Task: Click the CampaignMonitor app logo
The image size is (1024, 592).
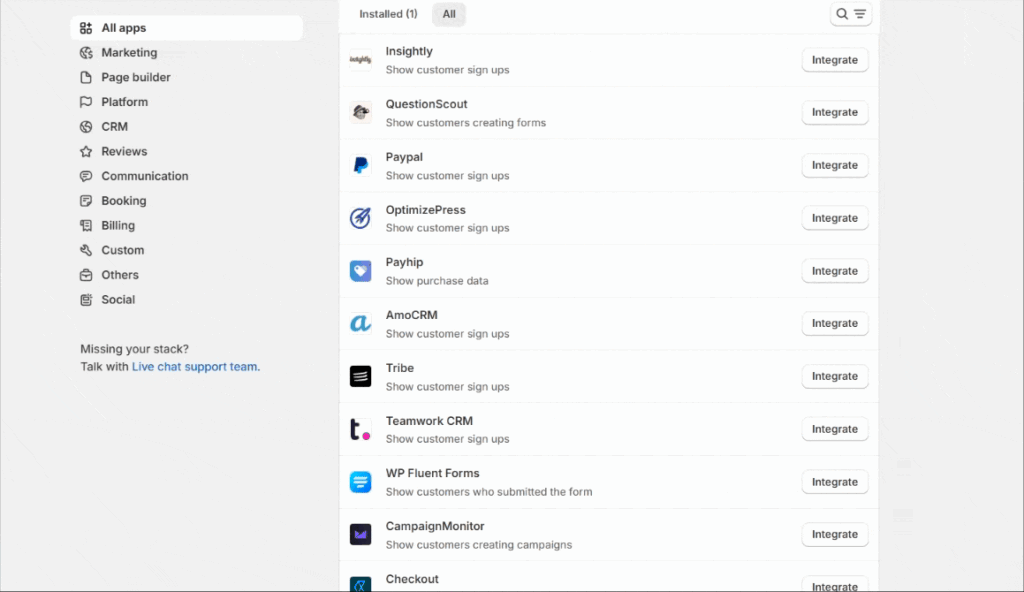Action: click(360, 534)
